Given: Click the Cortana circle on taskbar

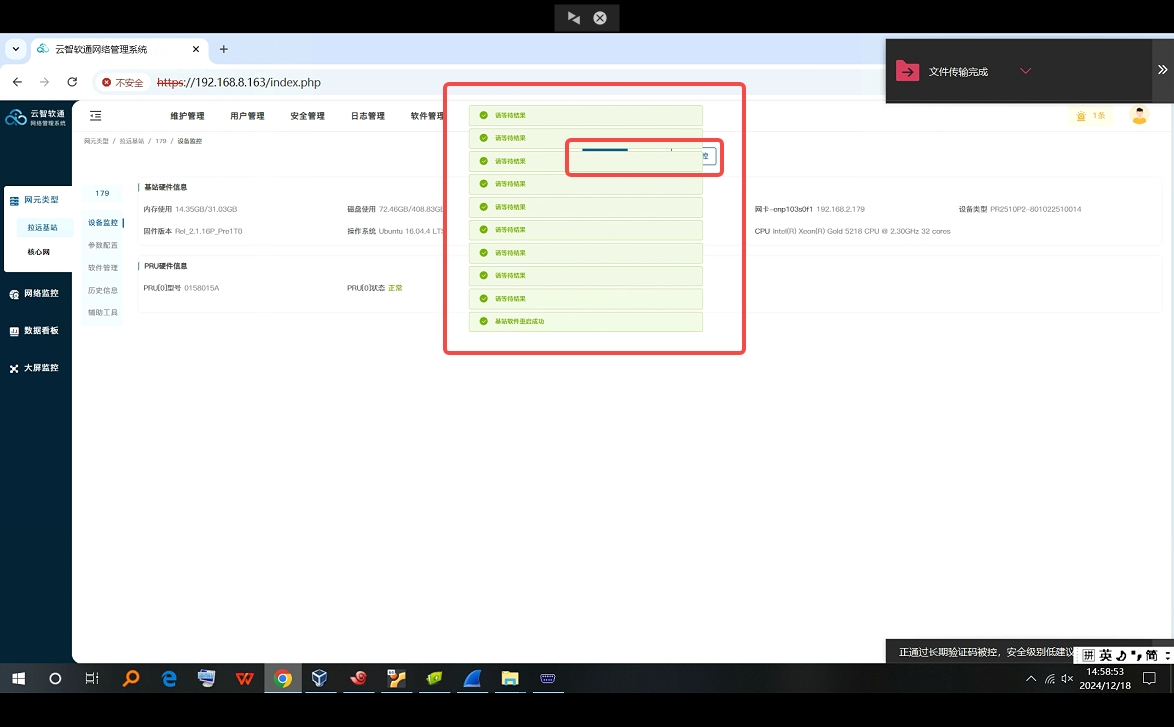Looking at the screenshot, I should tap(55, 678).
